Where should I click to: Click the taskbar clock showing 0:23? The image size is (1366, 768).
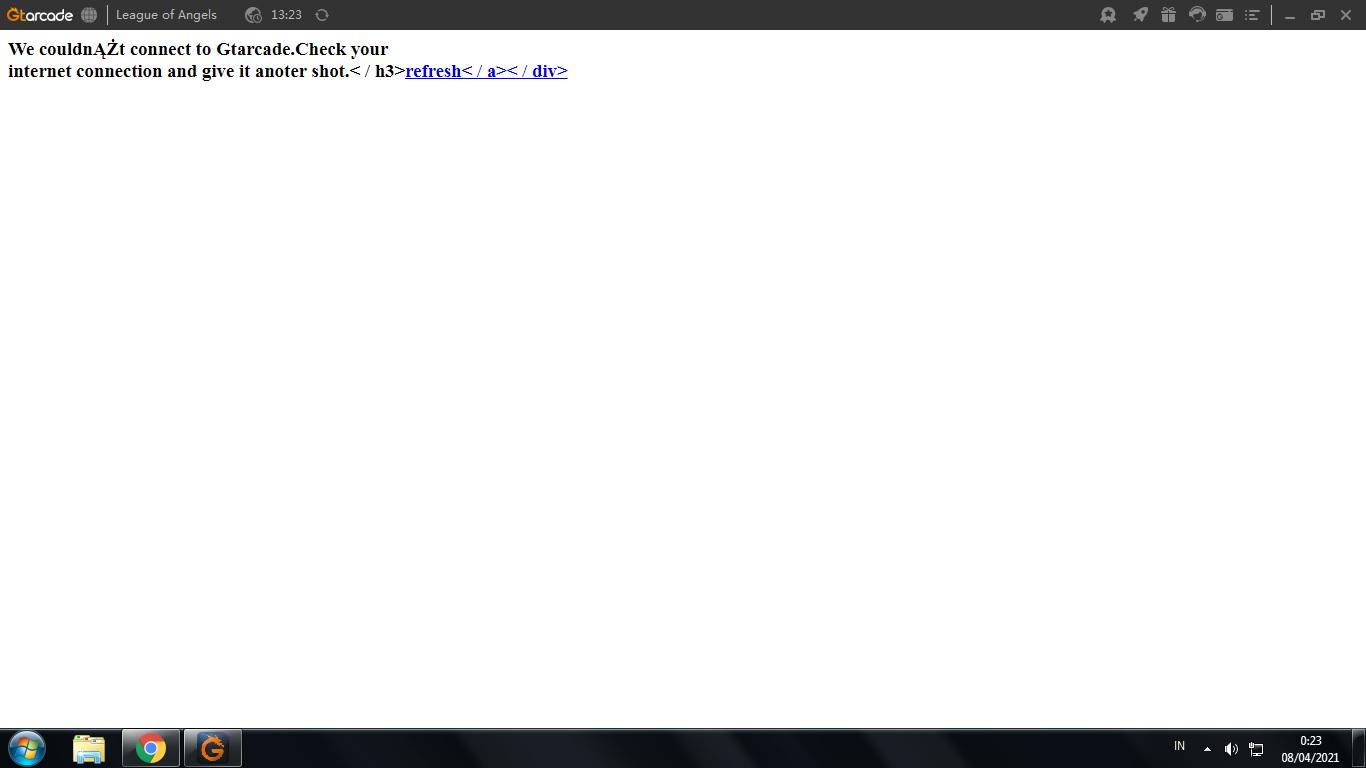pos(1310,749)
